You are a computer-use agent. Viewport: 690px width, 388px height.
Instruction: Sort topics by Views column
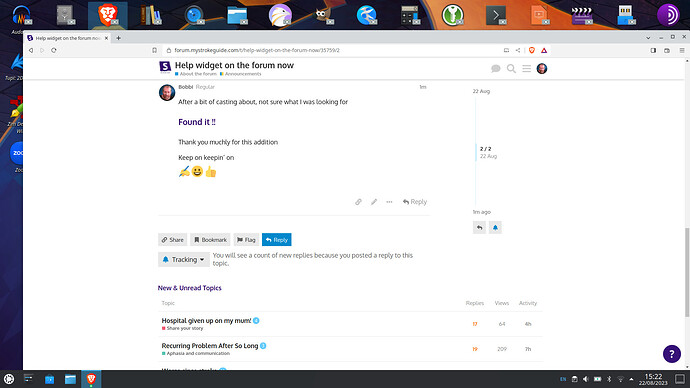click(x=502, y=303)
